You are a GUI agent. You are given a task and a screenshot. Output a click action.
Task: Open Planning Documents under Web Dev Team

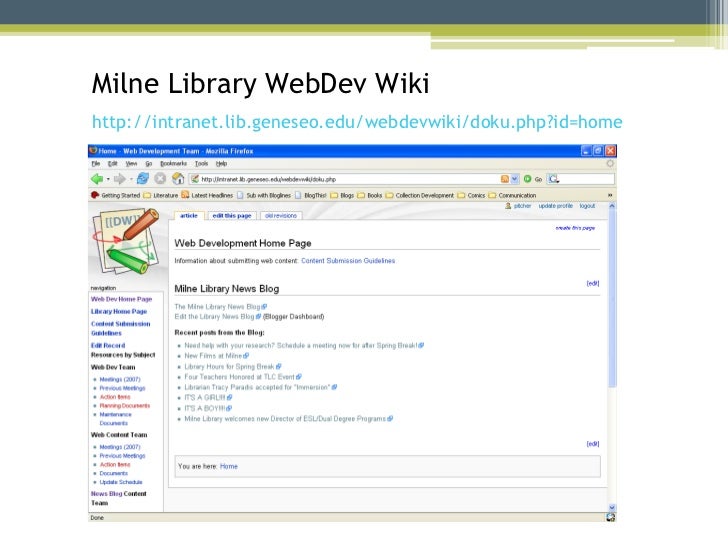(124, 406)
